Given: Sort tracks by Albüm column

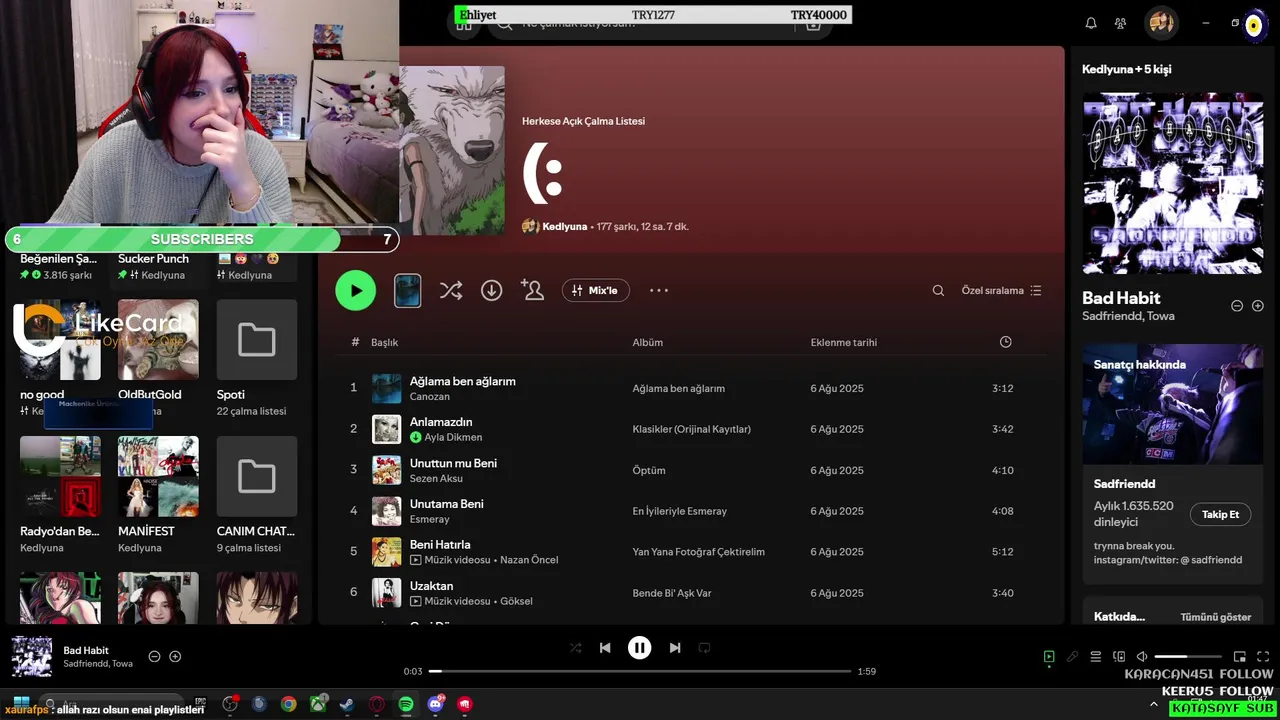Looking at the screenshot, I should (x=648, y=342).
